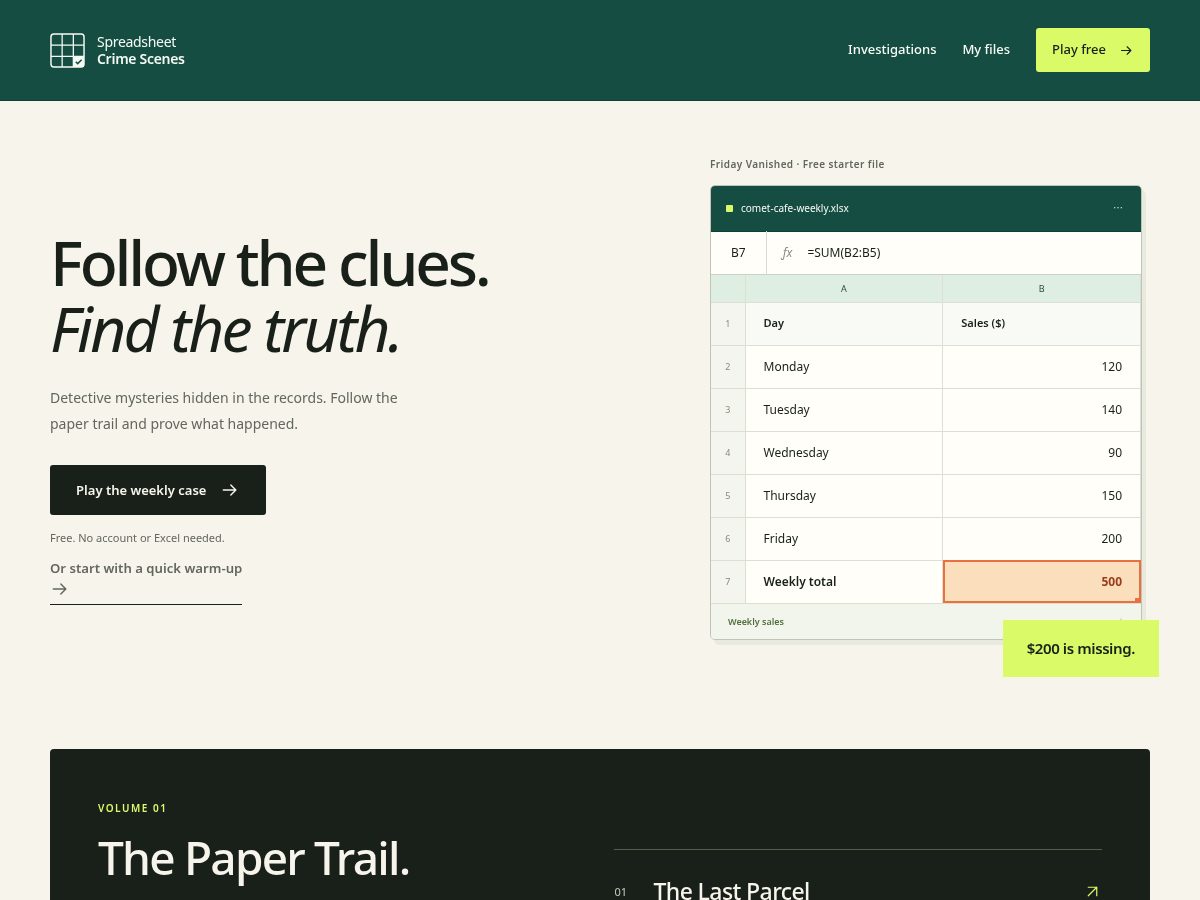
Task: Click the "VOLUME 01" label
Action: pos(132,808)
